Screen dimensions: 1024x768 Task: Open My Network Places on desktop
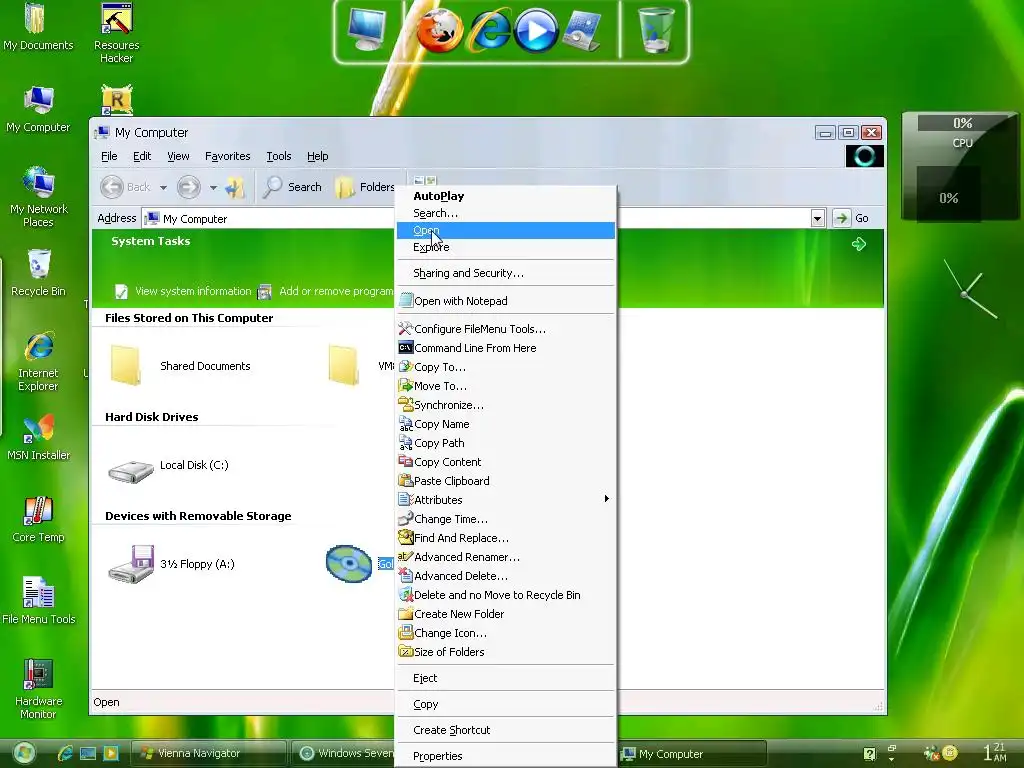[x=38, y=196]
